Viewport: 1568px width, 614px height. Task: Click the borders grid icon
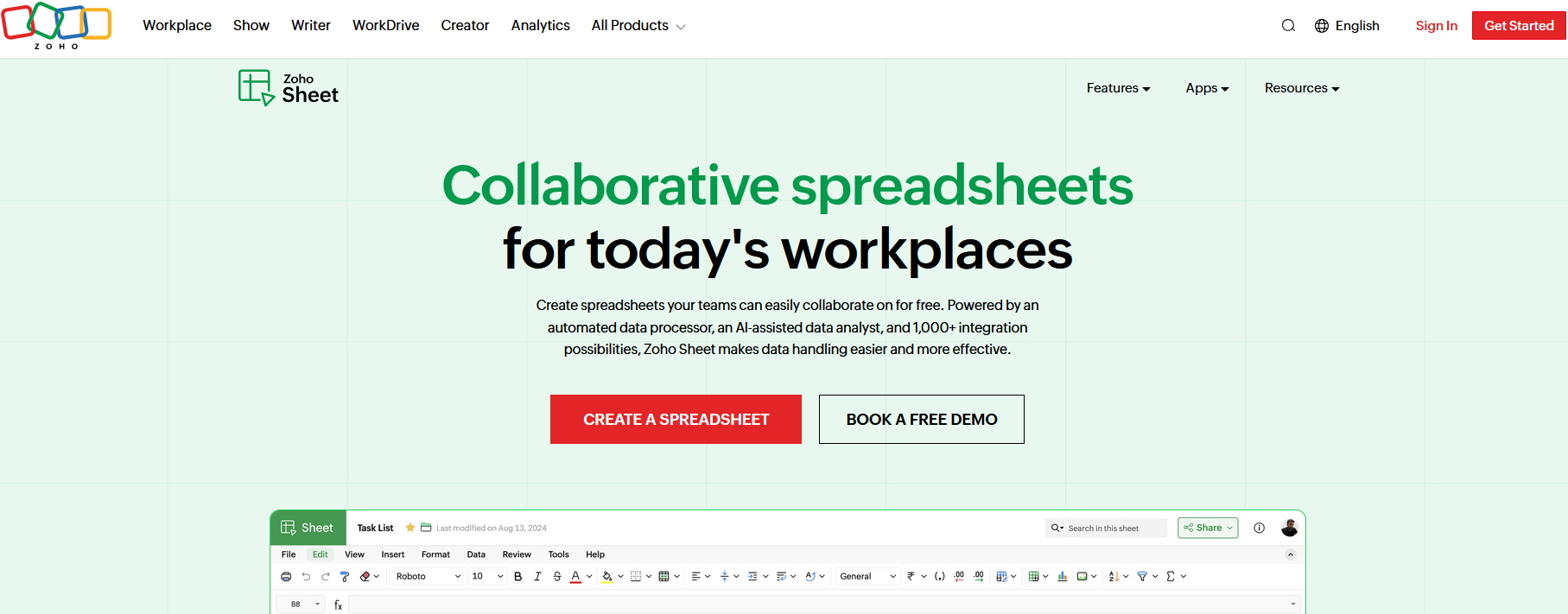636,577
